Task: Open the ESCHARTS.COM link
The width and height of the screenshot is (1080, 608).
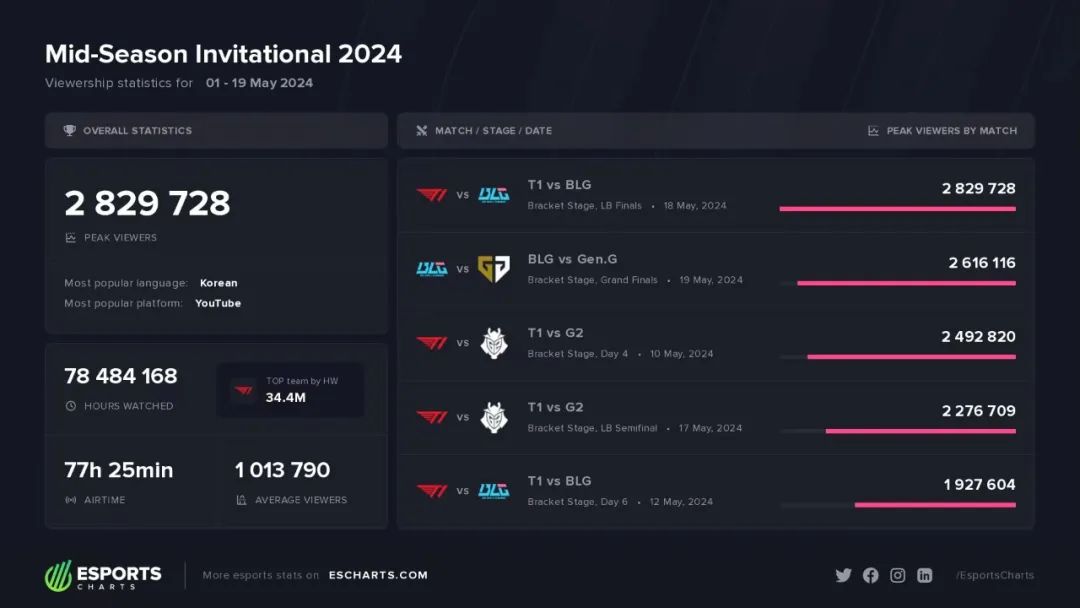Action: [x=377, y=575]
